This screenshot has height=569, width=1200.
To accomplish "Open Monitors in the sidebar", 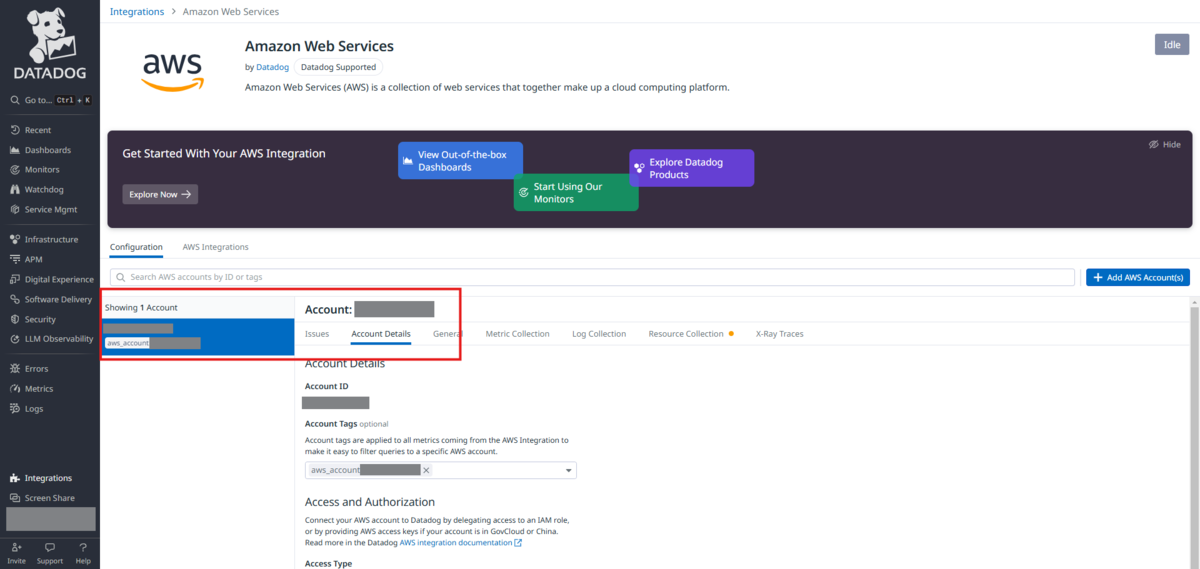I will point(34,170).
